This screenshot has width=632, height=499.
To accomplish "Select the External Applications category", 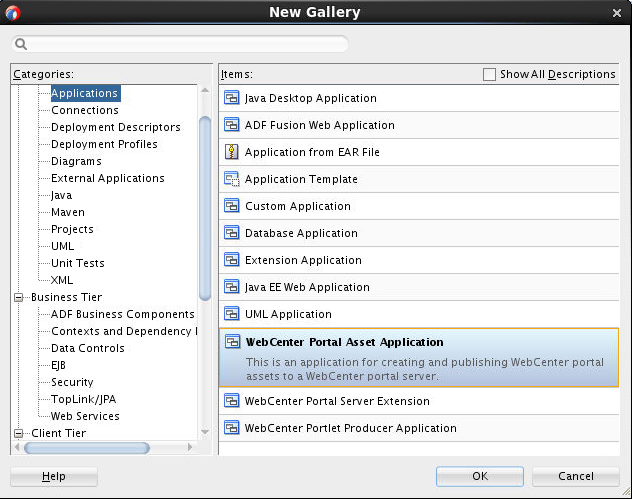I will 108,178.
